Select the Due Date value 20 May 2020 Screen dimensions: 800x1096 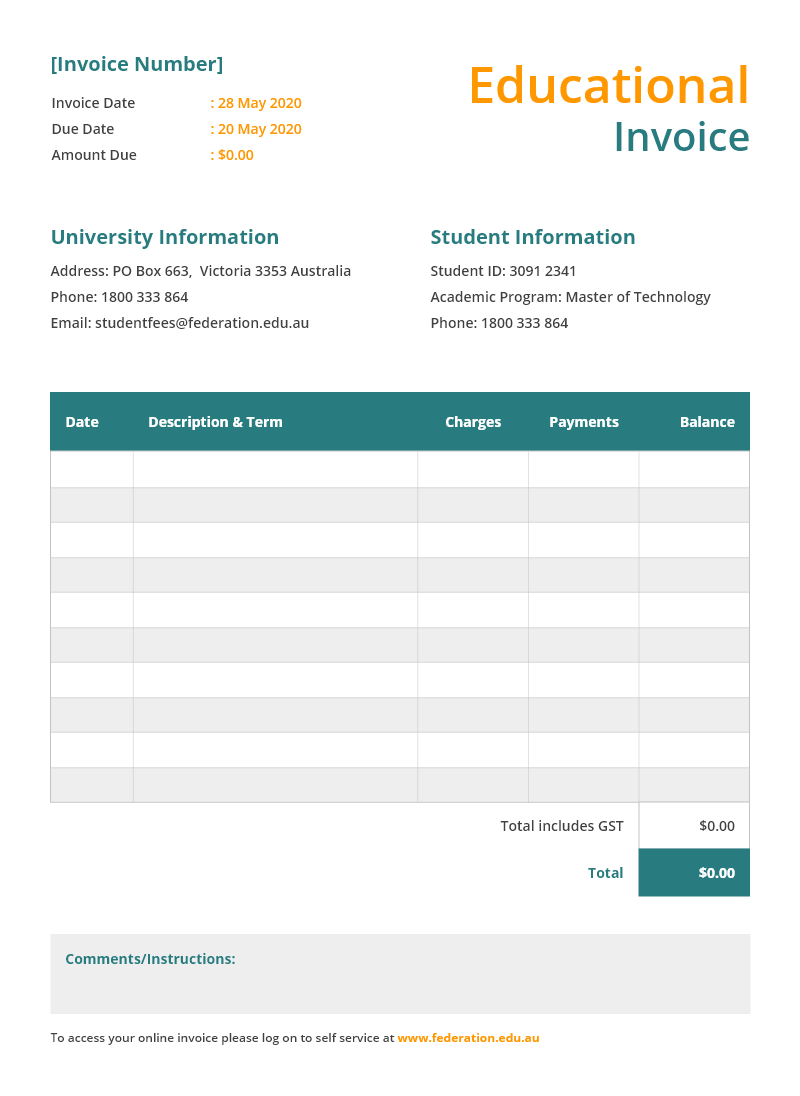point(259,129)
